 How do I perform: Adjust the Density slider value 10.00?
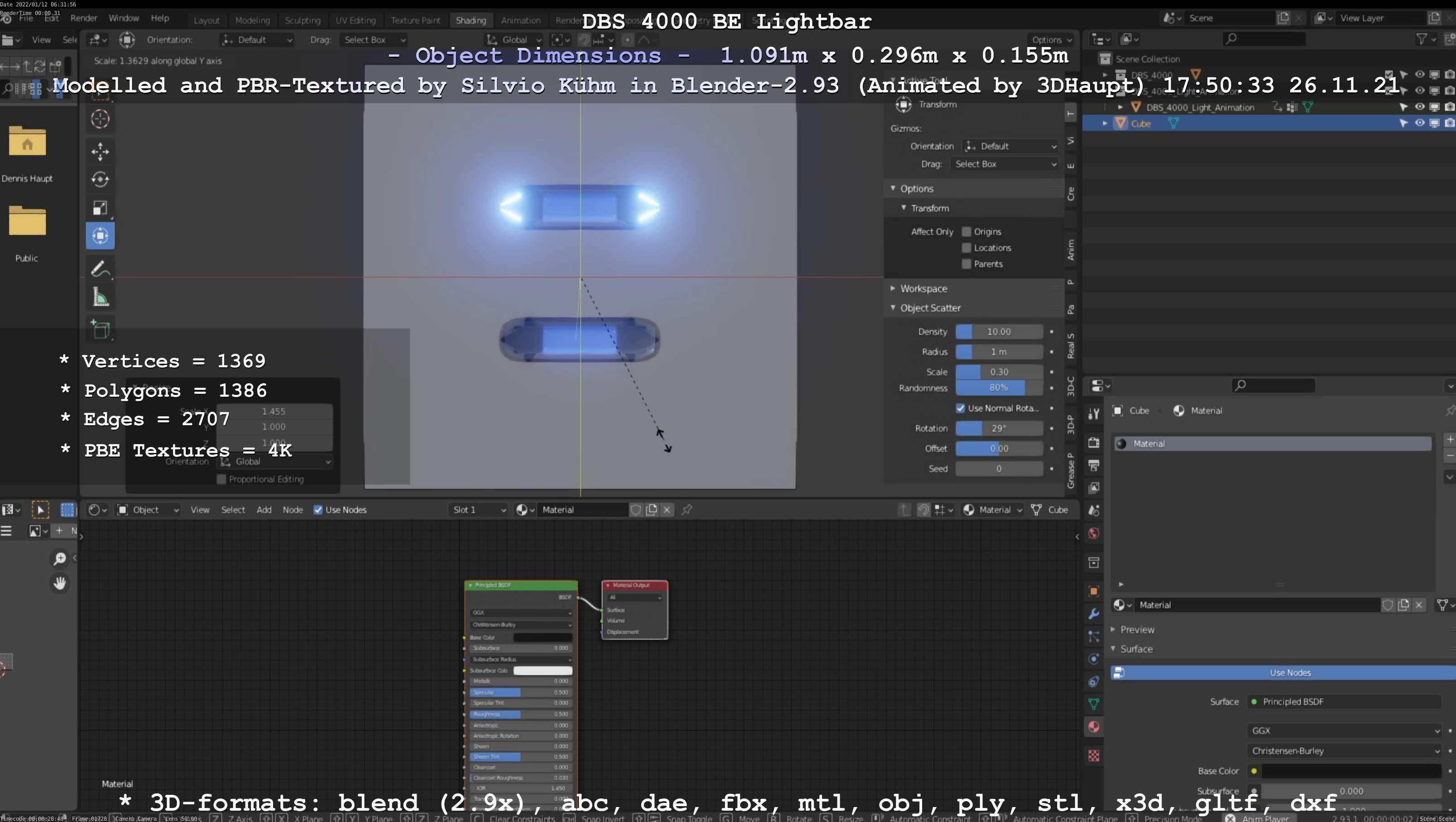(x=999, y=331)
